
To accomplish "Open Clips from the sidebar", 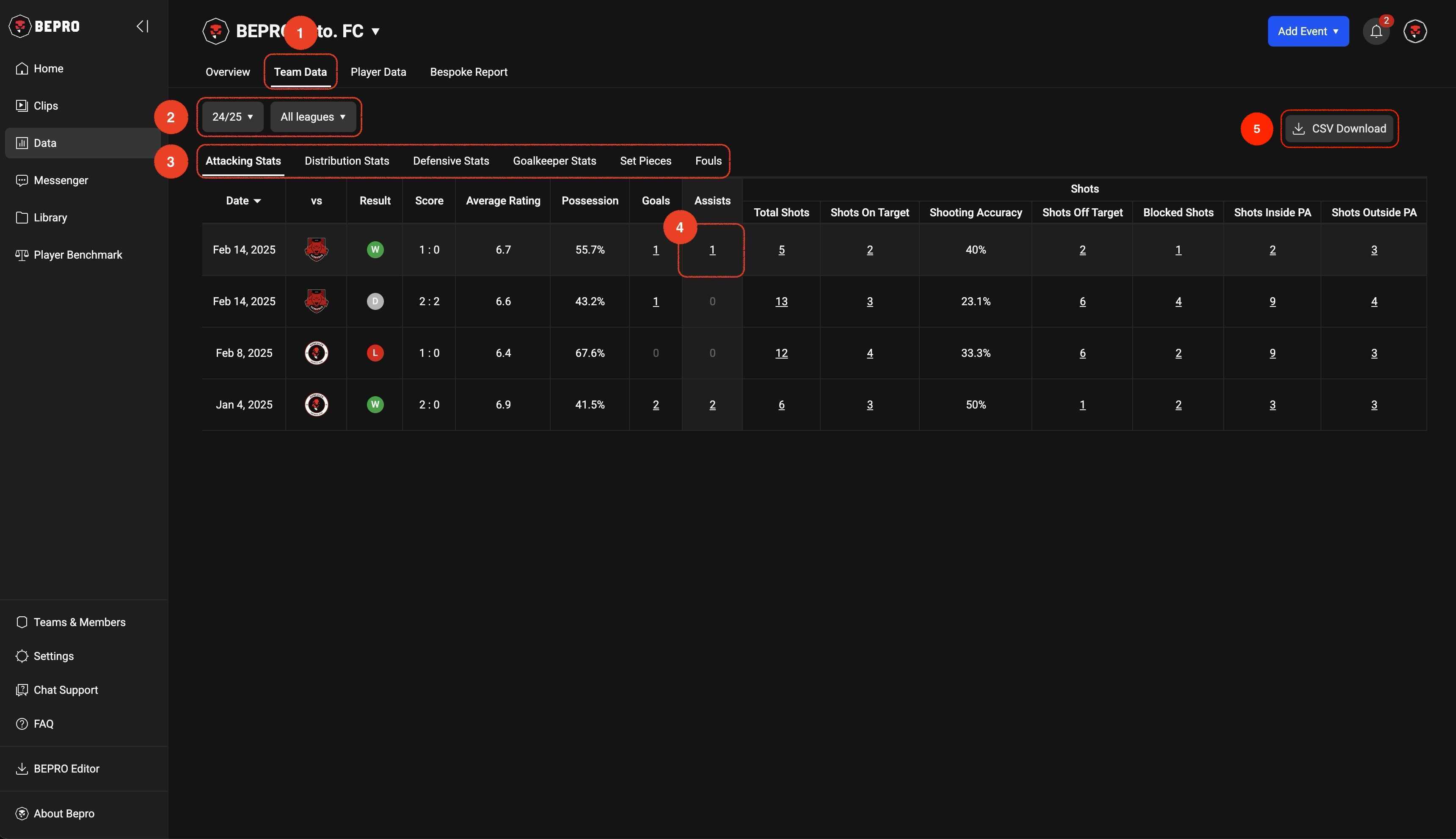I will click(x=45, y=106).
